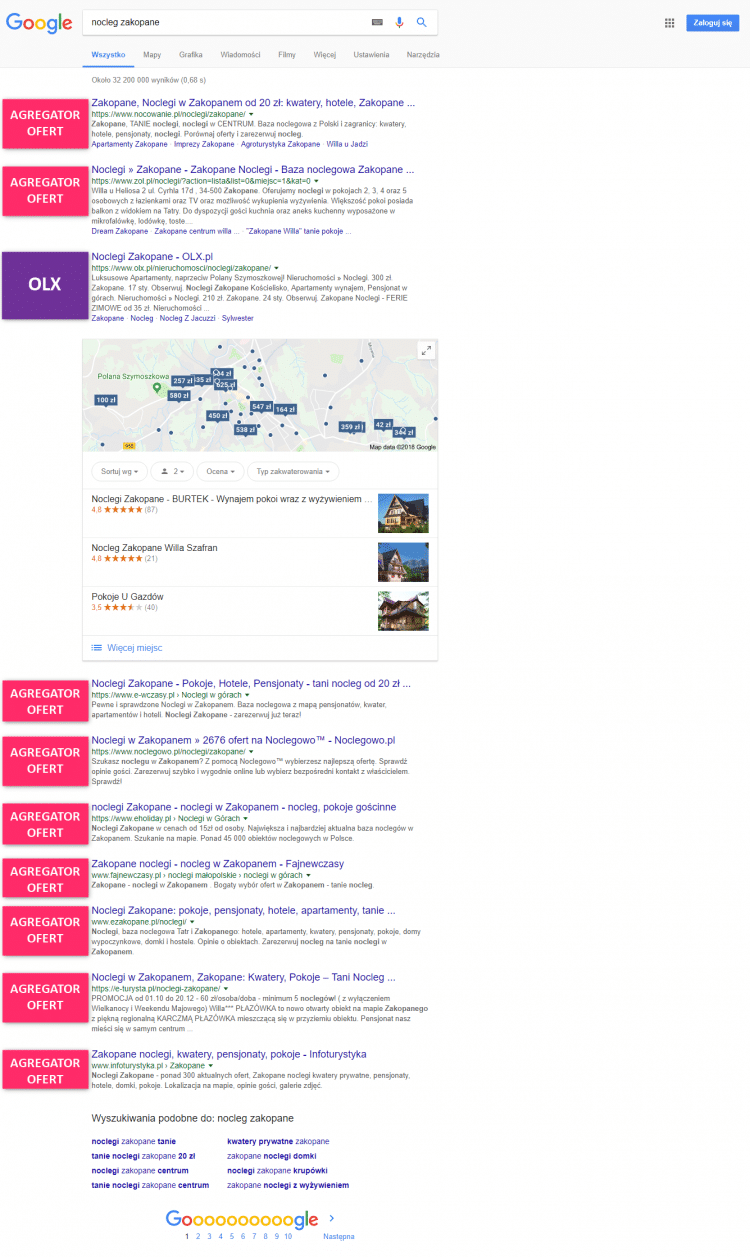This screenshot has height=1257, width=750.
Task: Open the Filmy tab
Action: (287, 54)
